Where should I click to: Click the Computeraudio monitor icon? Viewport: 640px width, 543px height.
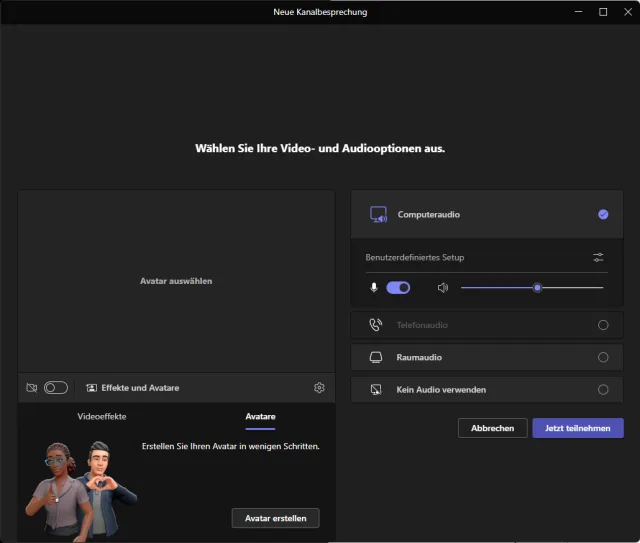pyautogui.click(x=378, y=214)
